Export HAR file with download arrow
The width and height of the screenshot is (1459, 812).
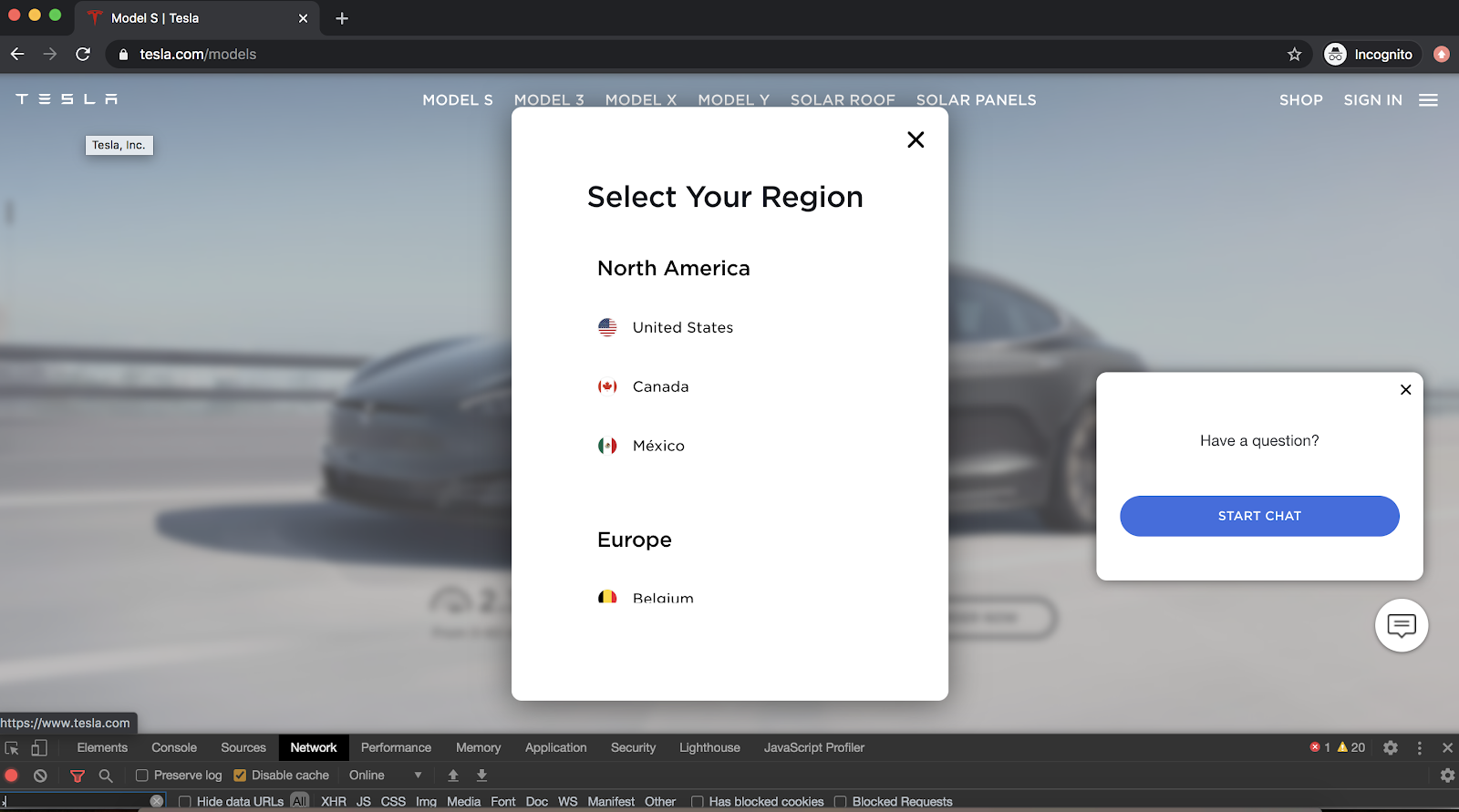point(482,776)
